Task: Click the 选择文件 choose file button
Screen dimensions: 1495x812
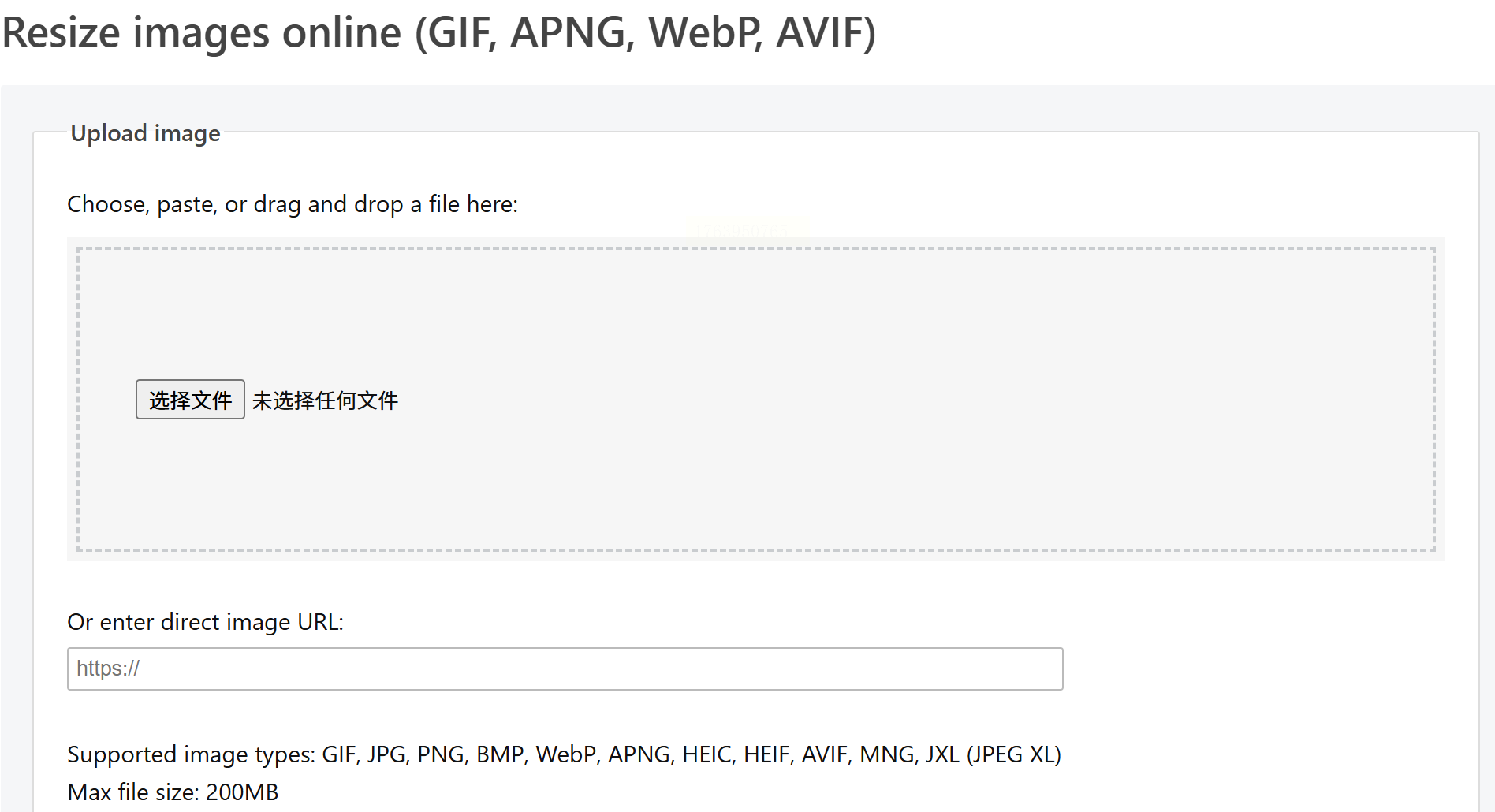Action: pos(190,400)
